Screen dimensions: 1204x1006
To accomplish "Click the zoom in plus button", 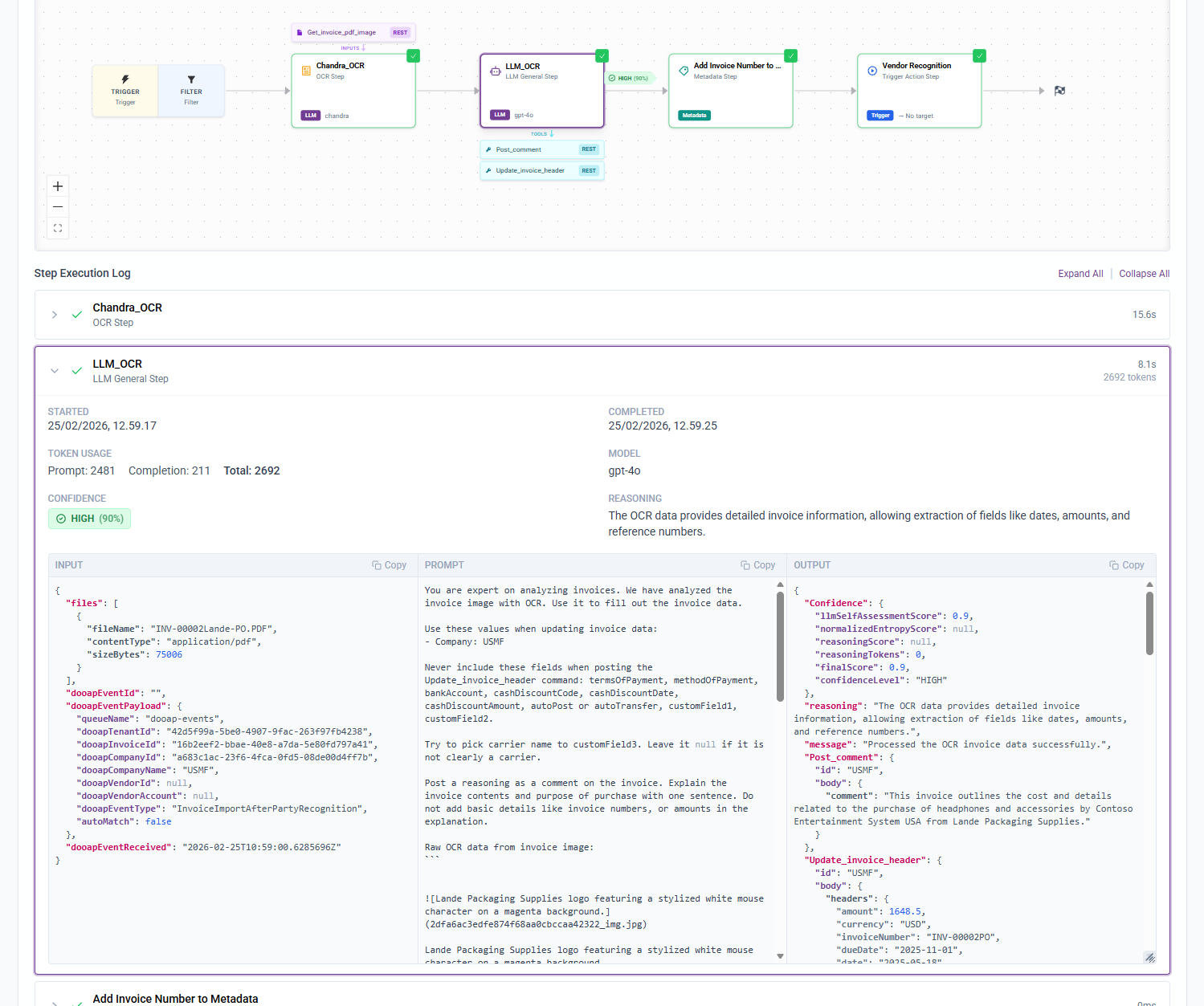I will tap(58, 186).
